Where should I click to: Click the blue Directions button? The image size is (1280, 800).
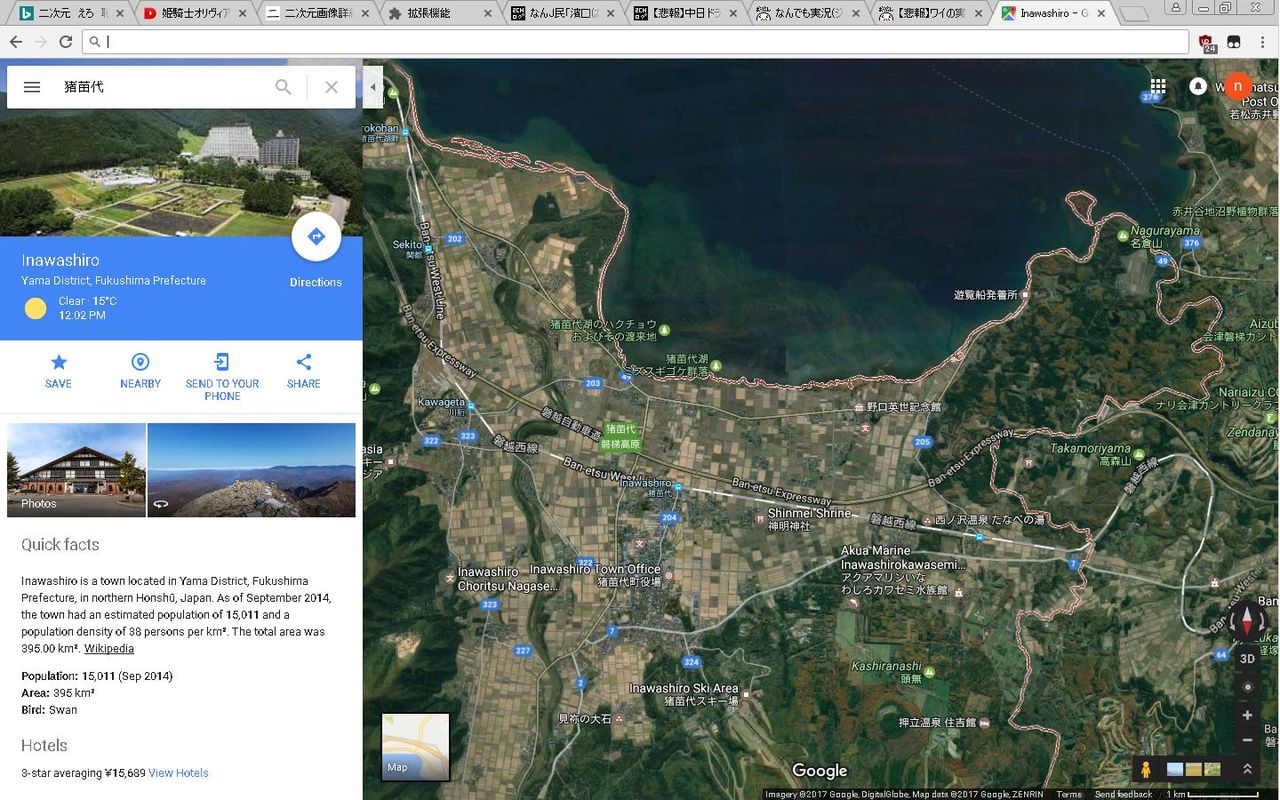(x=316, y=237)
